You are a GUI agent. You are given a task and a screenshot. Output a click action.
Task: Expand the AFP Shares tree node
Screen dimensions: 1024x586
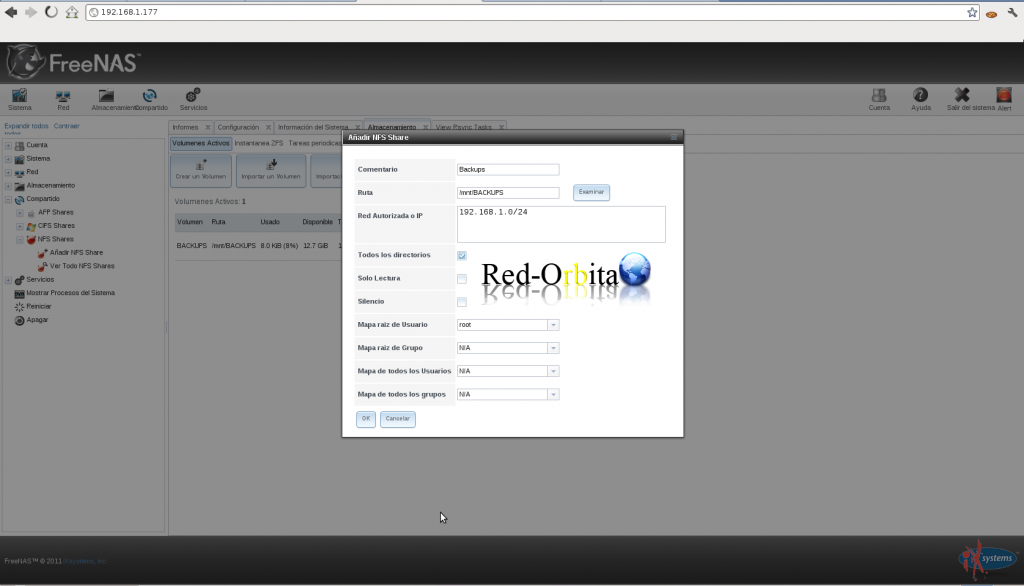point(20,212)
